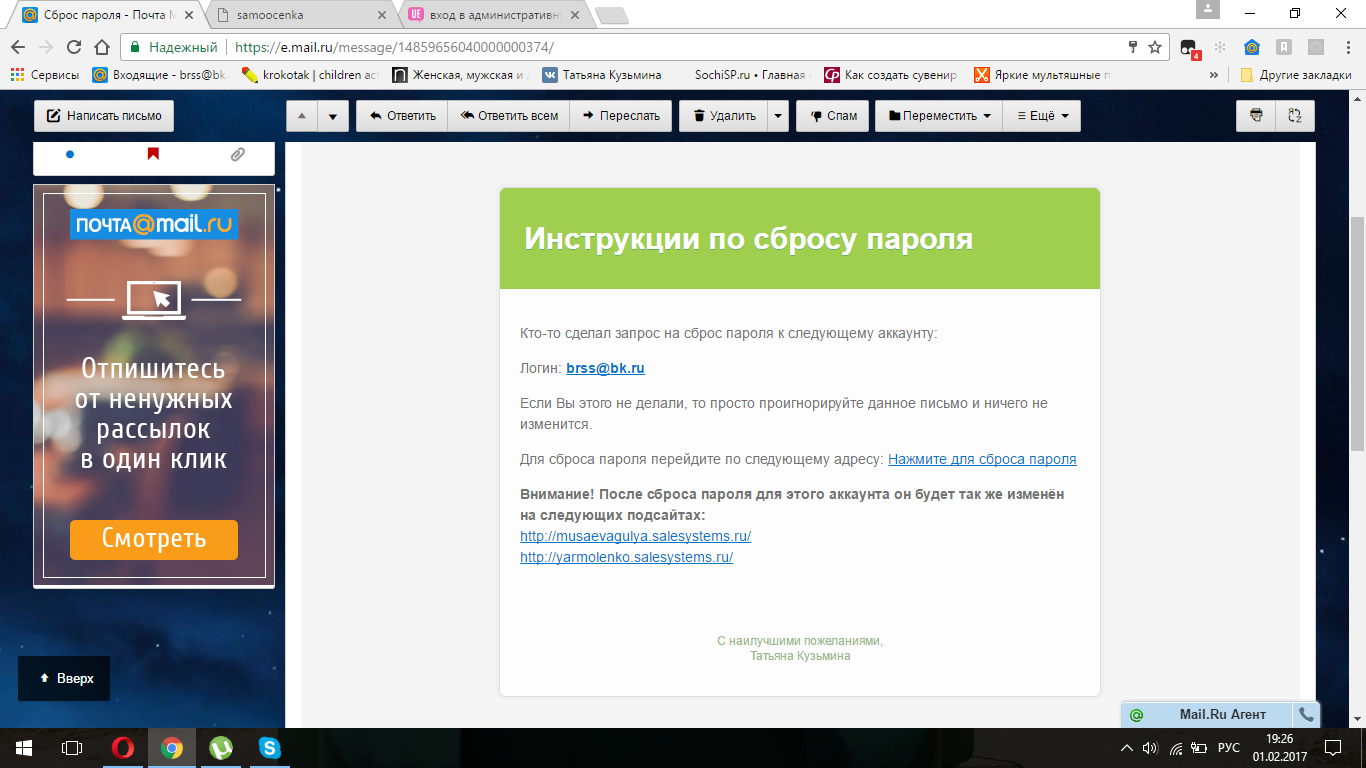Image resolution: width=1366 pixels, height=768 pixels.
Task: Filter by paperclip attachments icon
Action: (237, 154)
